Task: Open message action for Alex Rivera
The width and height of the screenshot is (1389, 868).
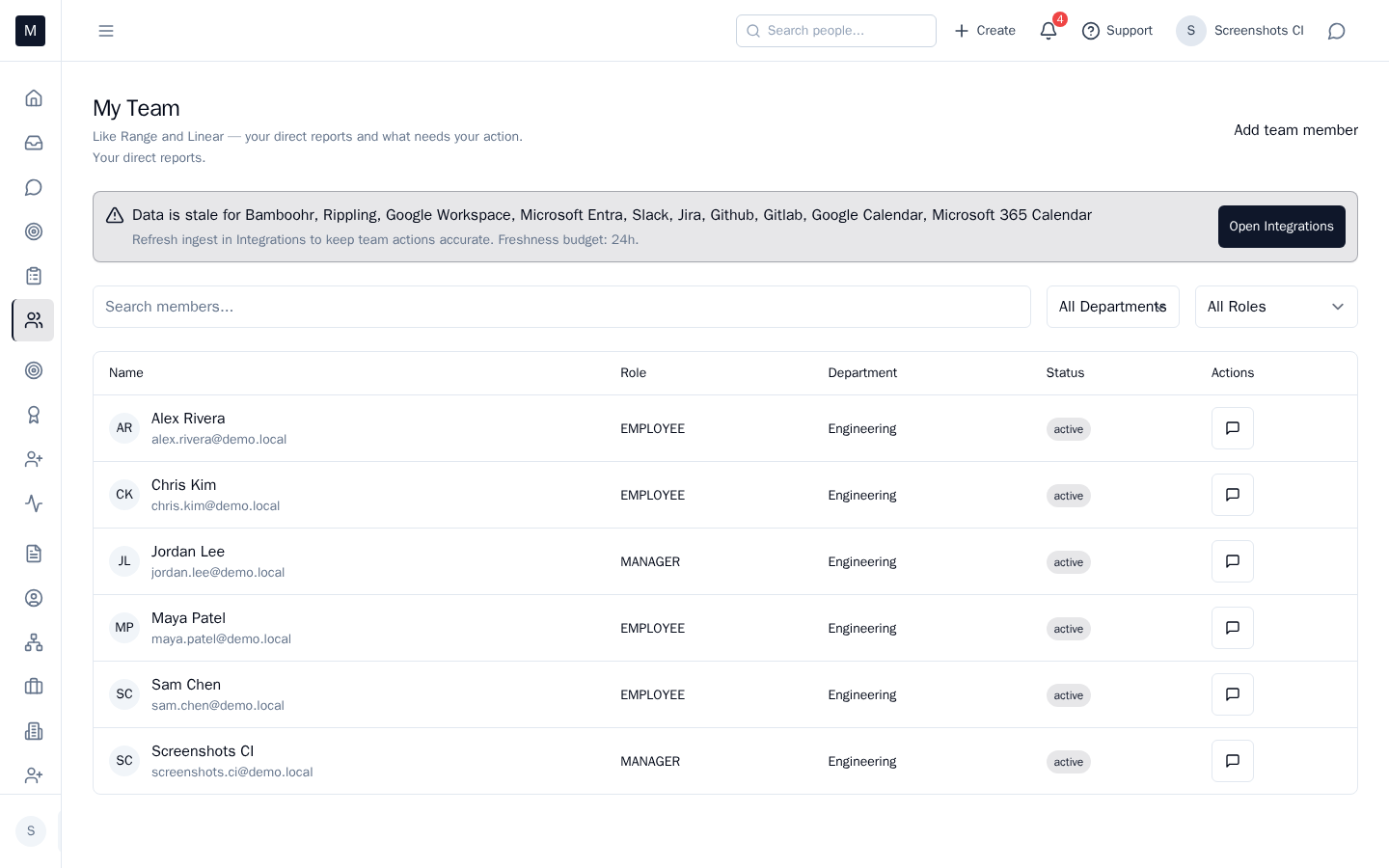Action: click(1232, 428)
